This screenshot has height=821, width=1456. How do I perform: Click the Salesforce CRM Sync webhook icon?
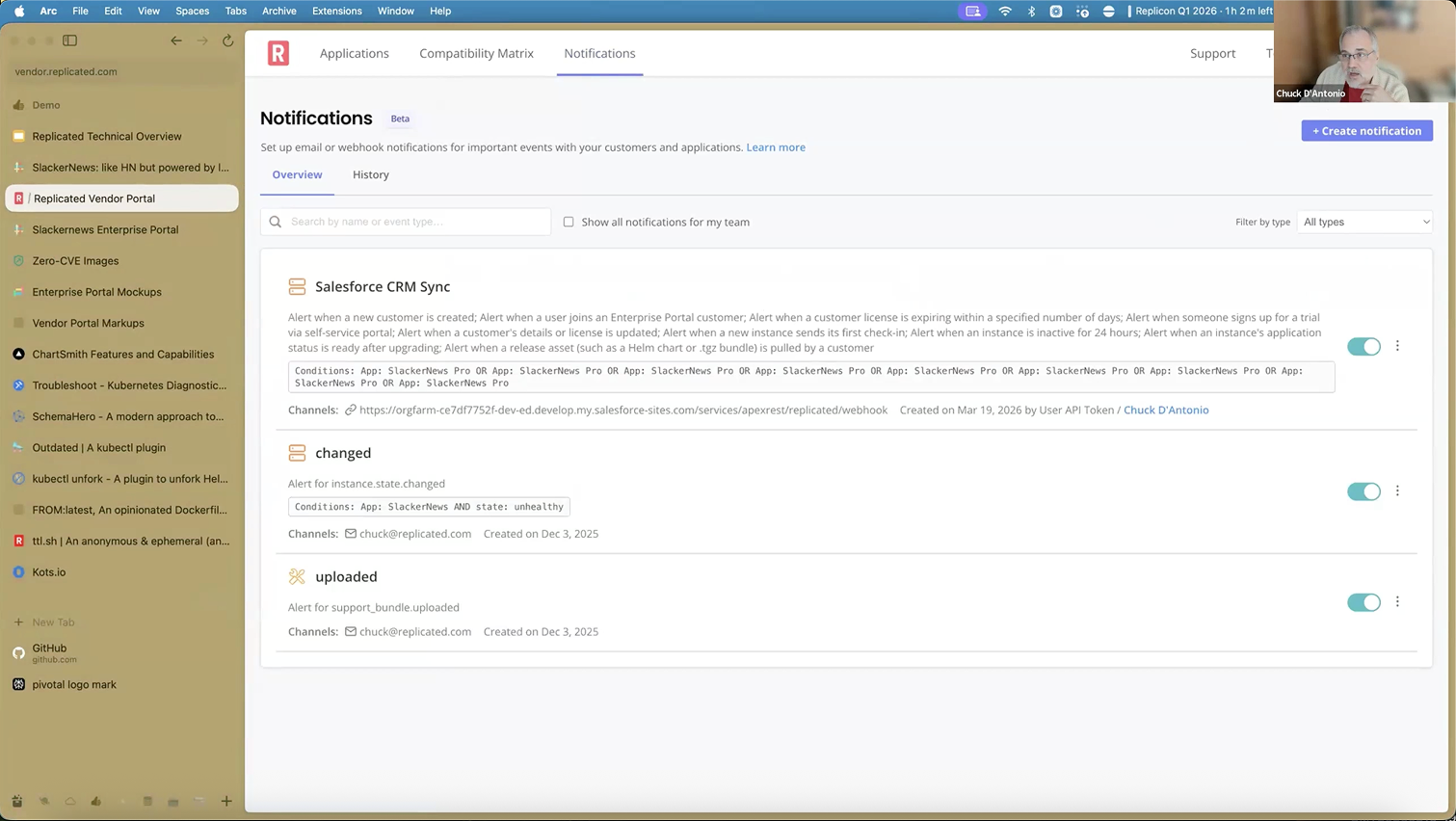(297, 287)
